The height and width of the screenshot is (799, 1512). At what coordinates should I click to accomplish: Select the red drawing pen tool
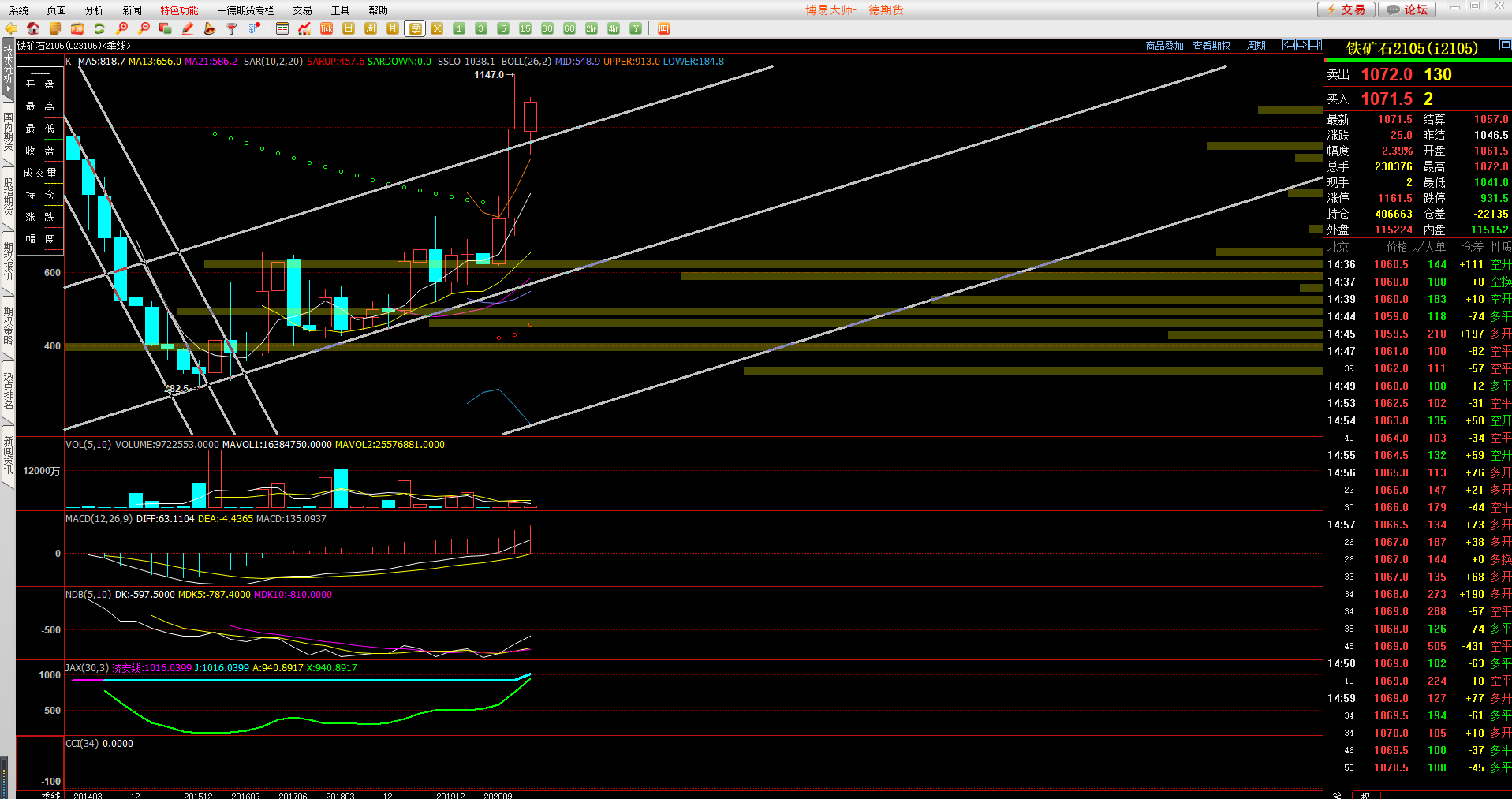coord(188,28)
